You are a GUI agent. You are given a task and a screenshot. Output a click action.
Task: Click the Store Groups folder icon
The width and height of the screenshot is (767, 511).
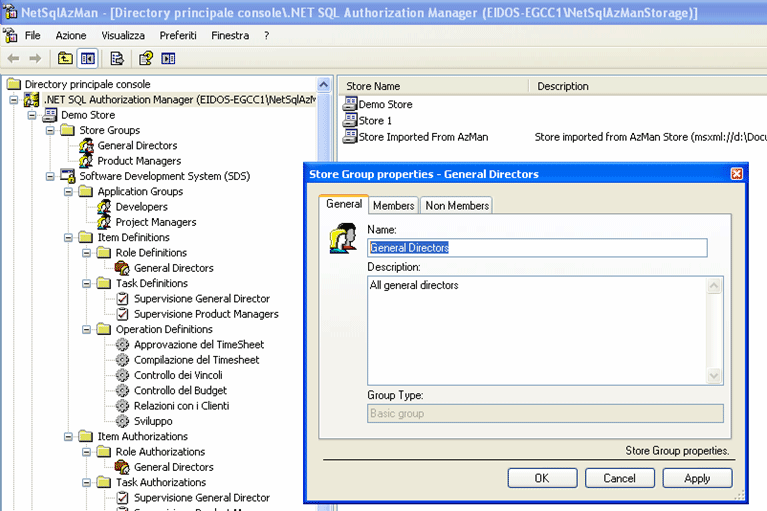click(68, 130)
